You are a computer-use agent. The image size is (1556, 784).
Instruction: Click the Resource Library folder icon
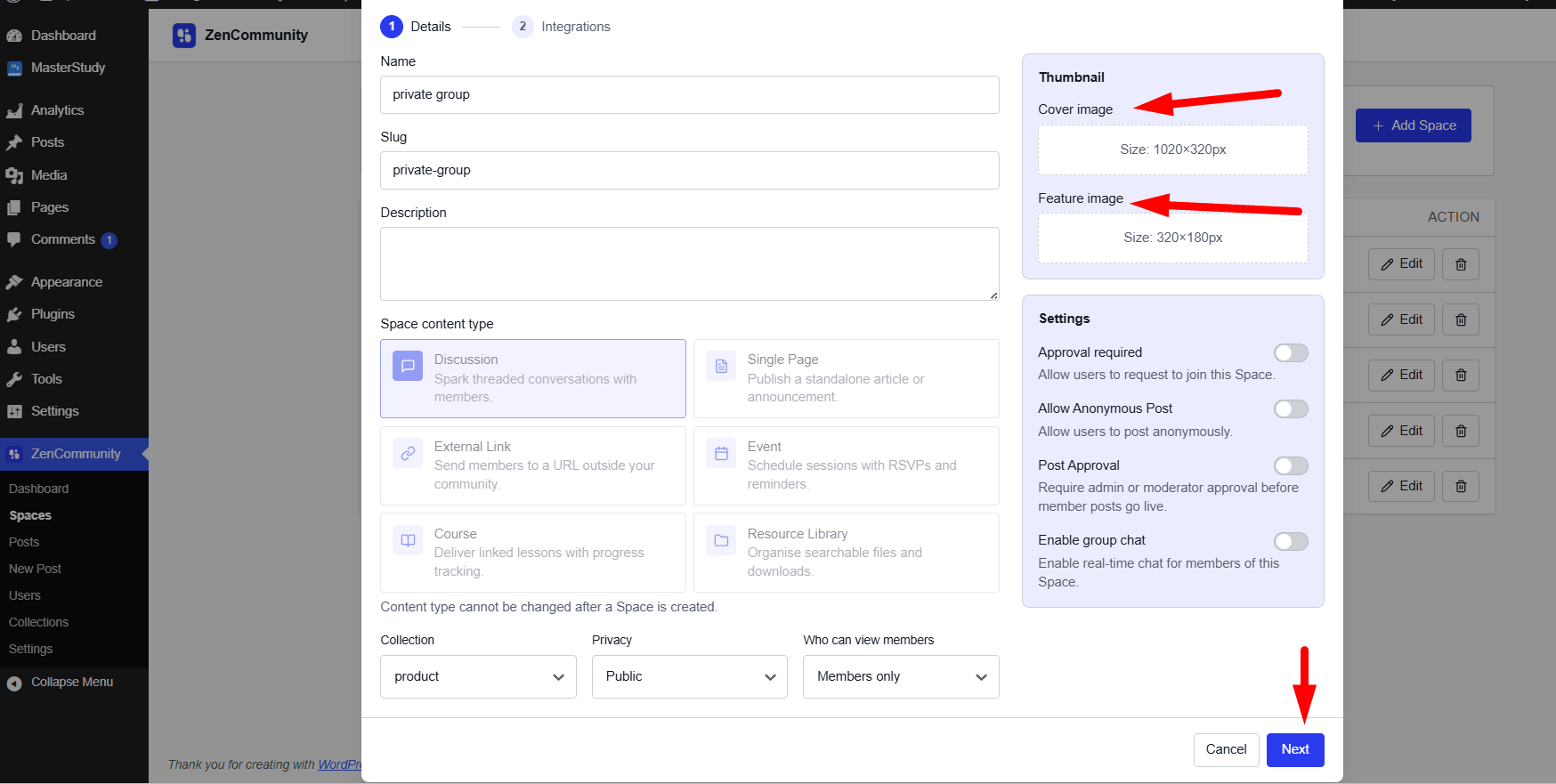(721, 540)
